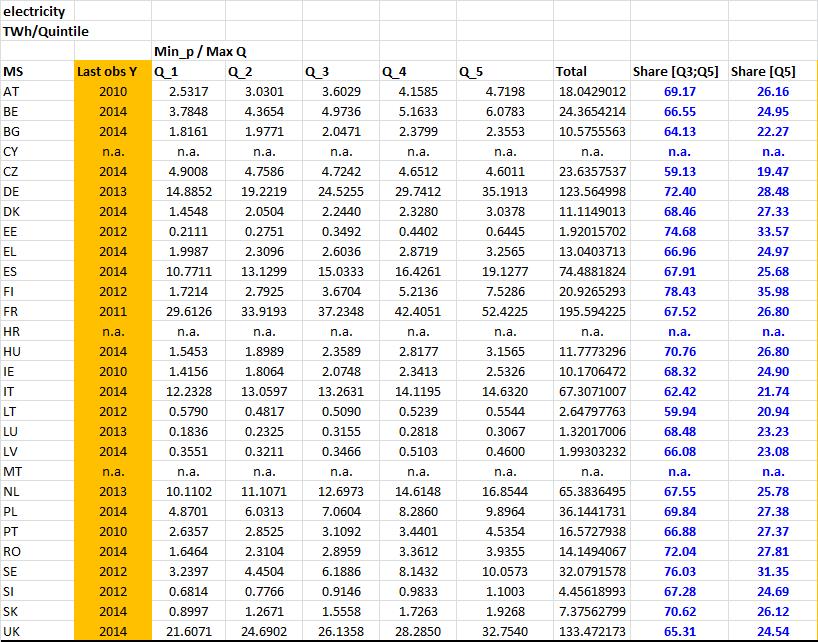
Task: Click the orange 2010 cell in AT row
Action: (113, 91)
